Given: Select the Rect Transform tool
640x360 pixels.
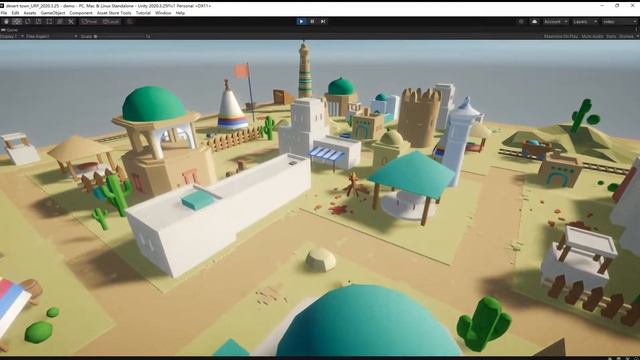Looking at the screenshot, I should coord(49,22).
